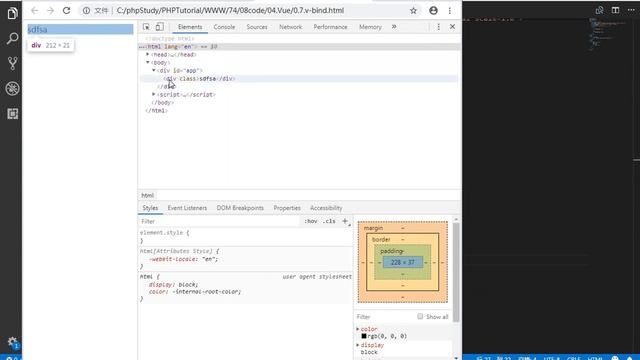Toggle the :hov element state button
Image resolution: width=640 pixels, height=360 pixels.
click(311, 221)
